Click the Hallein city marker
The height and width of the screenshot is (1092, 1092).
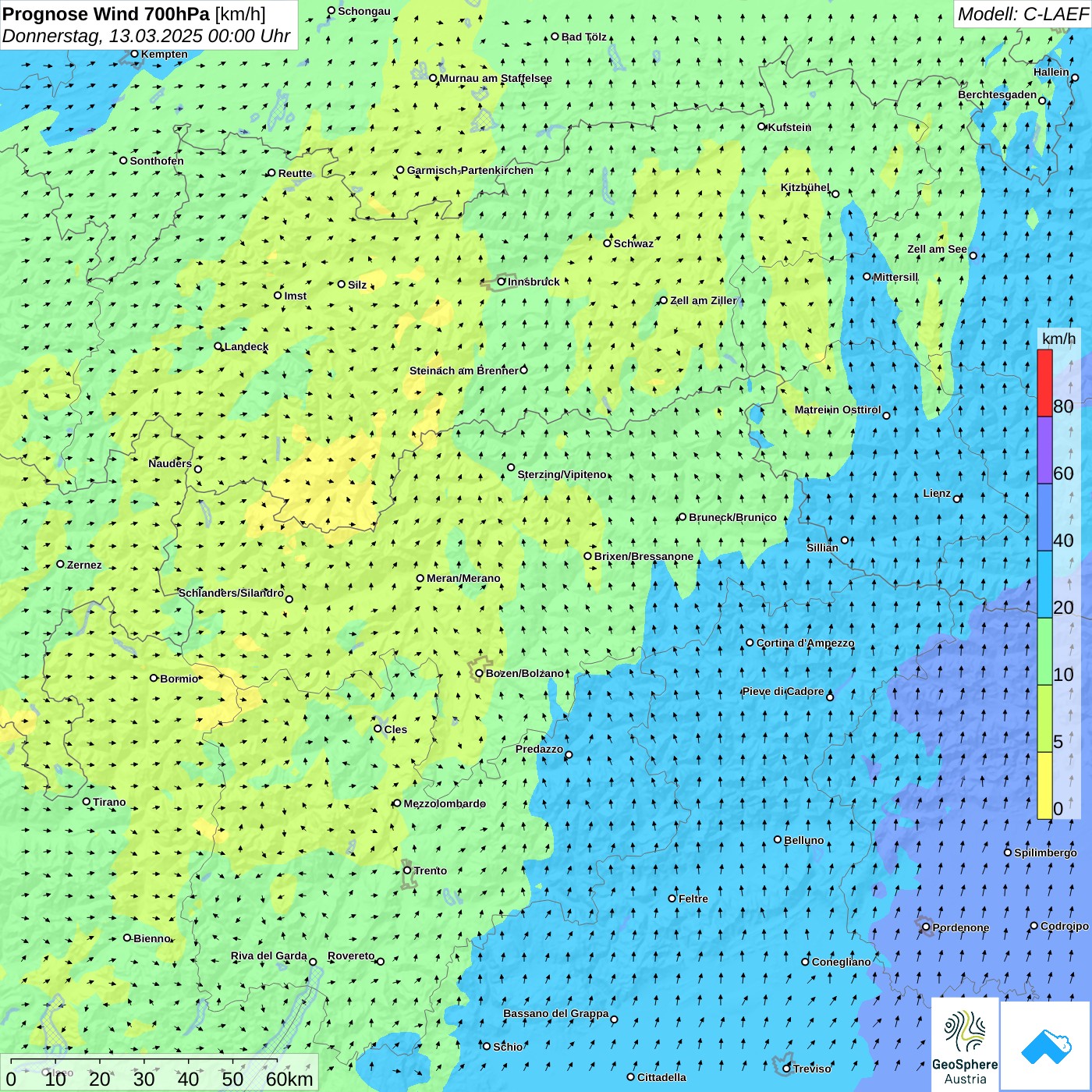1075,77
